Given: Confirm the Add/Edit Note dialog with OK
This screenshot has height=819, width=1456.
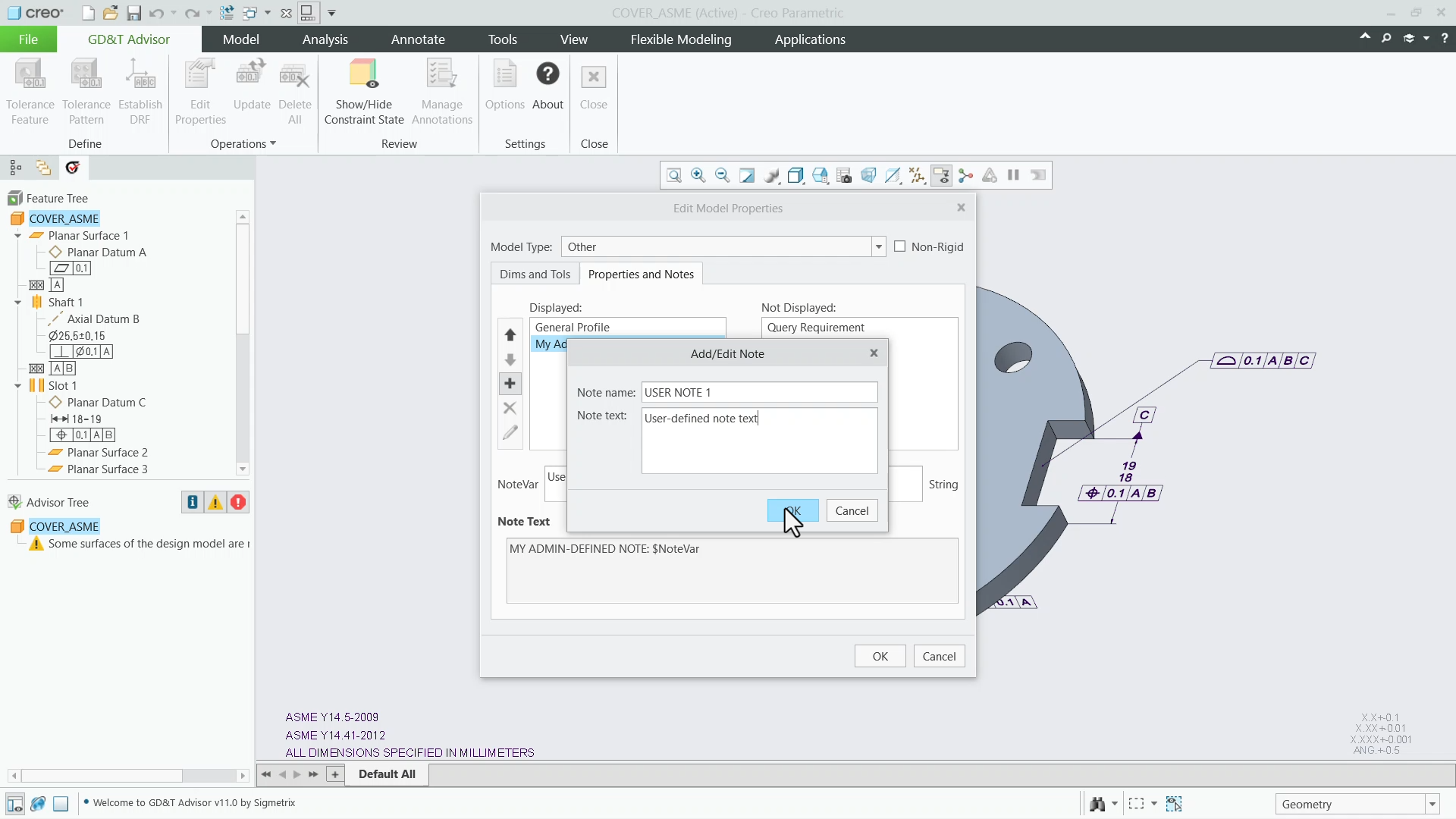Looking at the screenshot, I should pyautogui.click(x=792, y=511).
